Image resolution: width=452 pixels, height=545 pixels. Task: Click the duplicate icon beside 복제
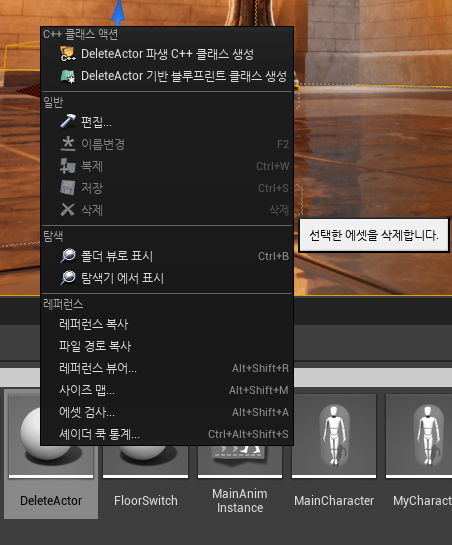point(67,166)
